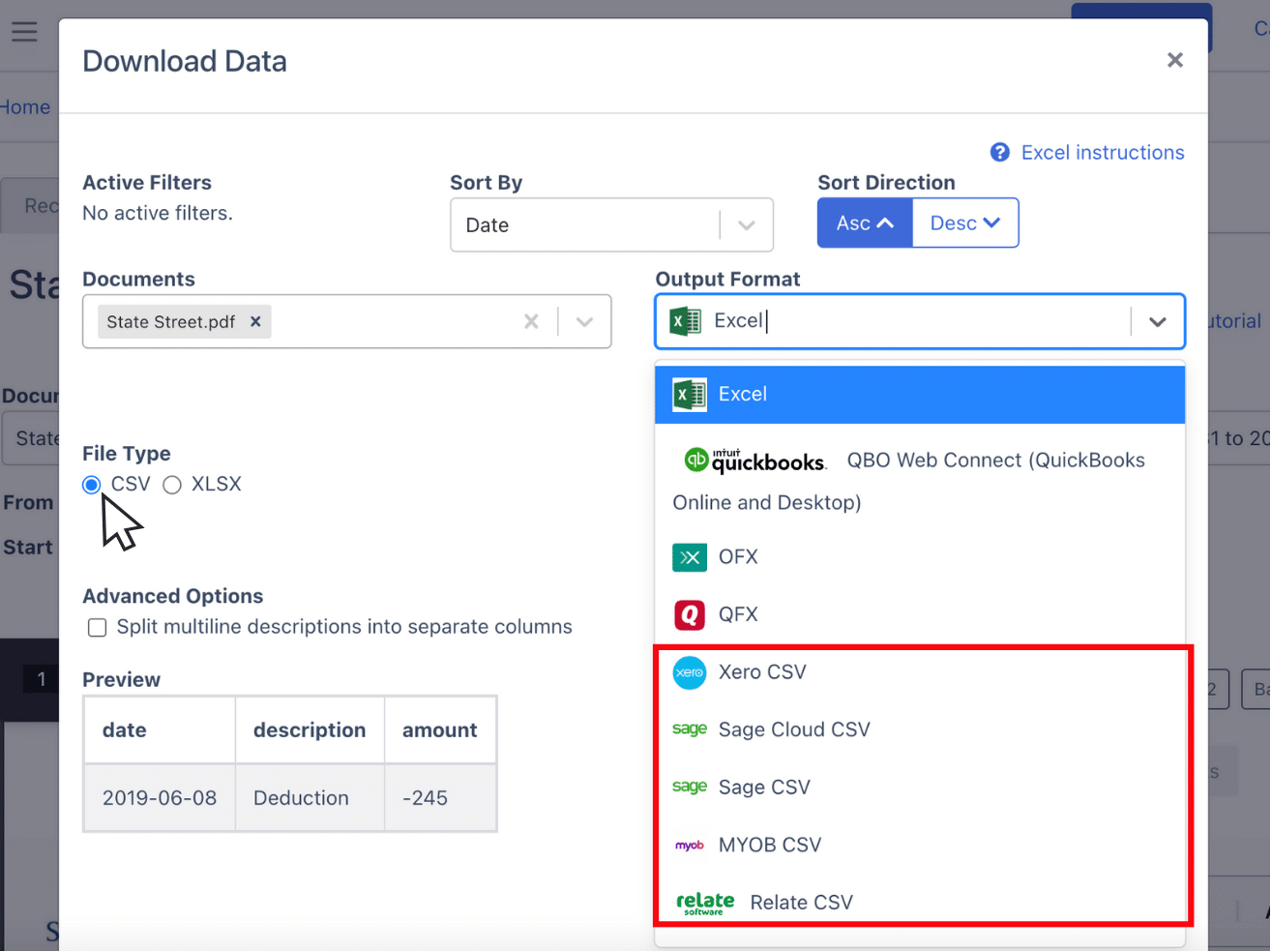Collapse the Output Format dropdown chevron
Image resolution: width=1271 pixels, height=952 pixels.
(x=1158, y=321)
